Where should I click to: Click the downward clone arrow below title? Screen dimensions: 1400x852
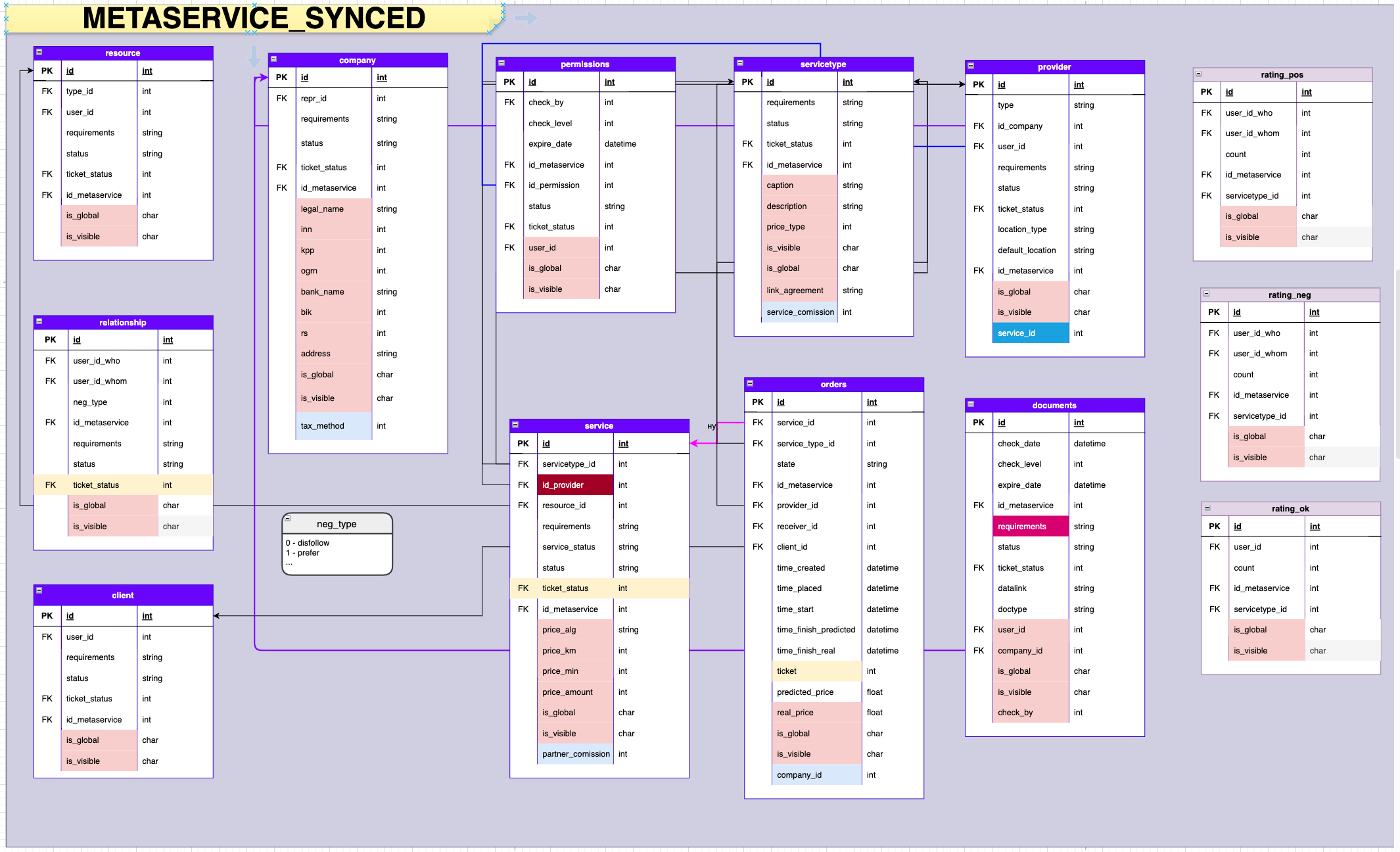tap(254, 57)
